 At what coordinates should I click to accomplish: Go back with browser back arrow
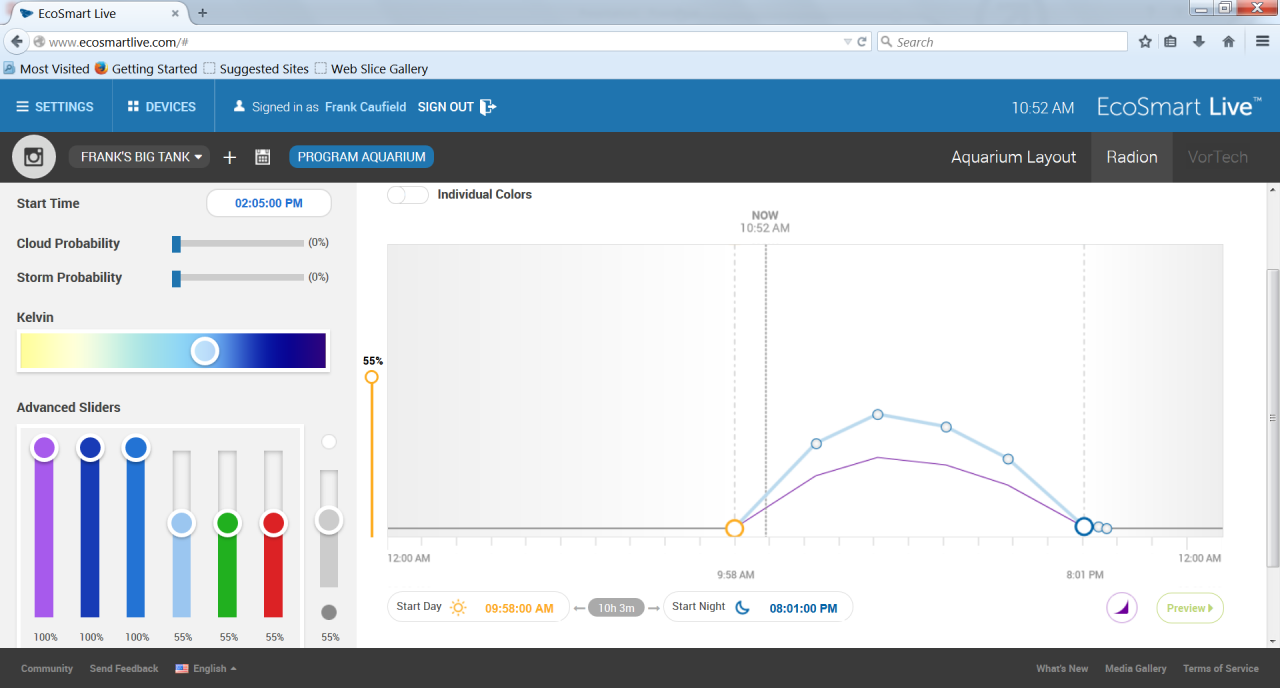17,41
